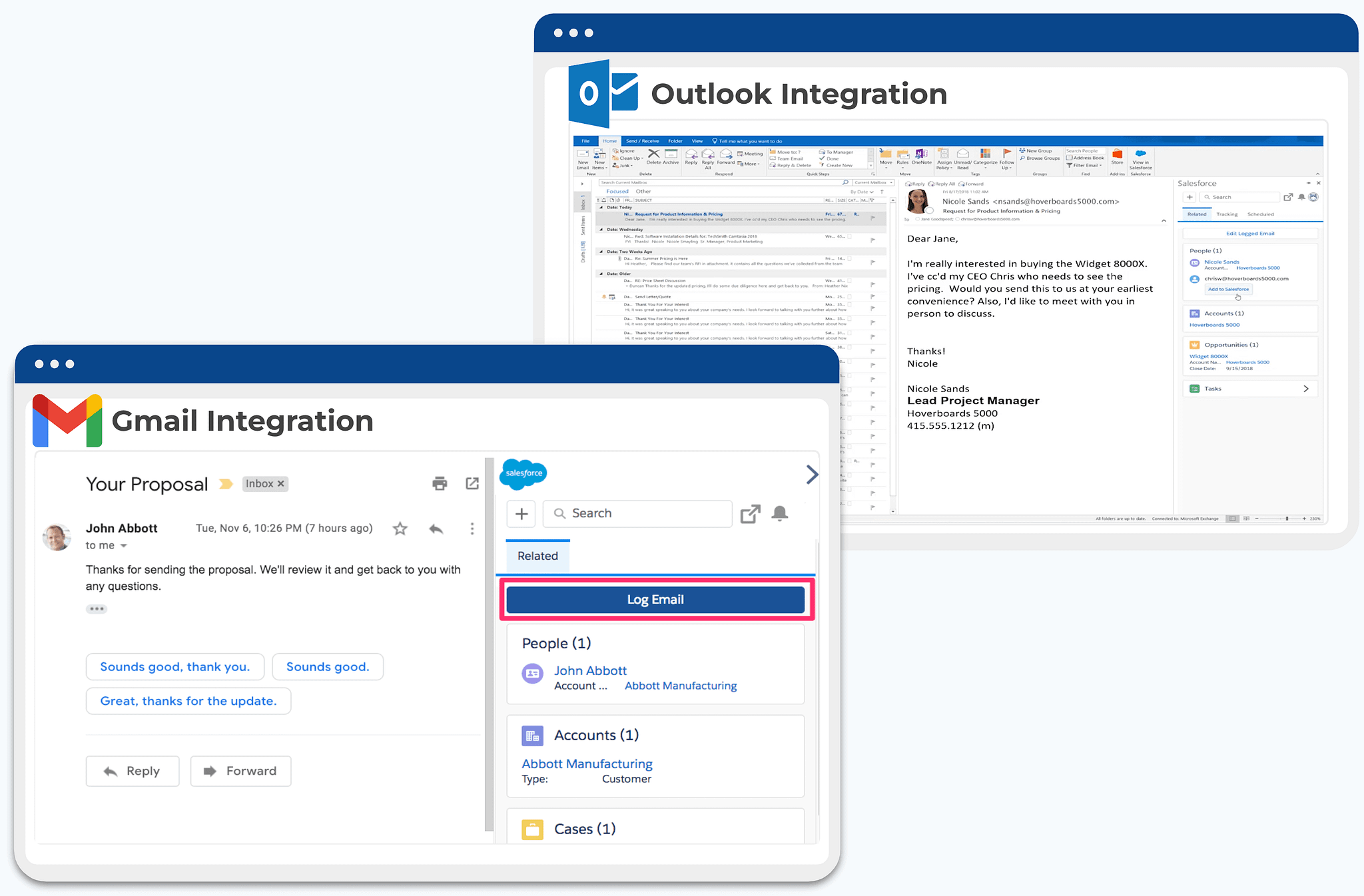Open Salesforce pop-out icon in Gmail panel
The width and height of the screenshot is (1364, 896).
751,514
